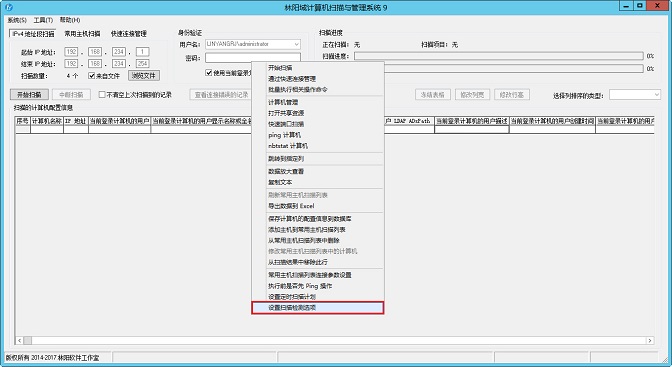Screen dimensions: 672x367
Task: Enable 不清空上次扫描到的记录 checkbox
Action: [102, 95]
